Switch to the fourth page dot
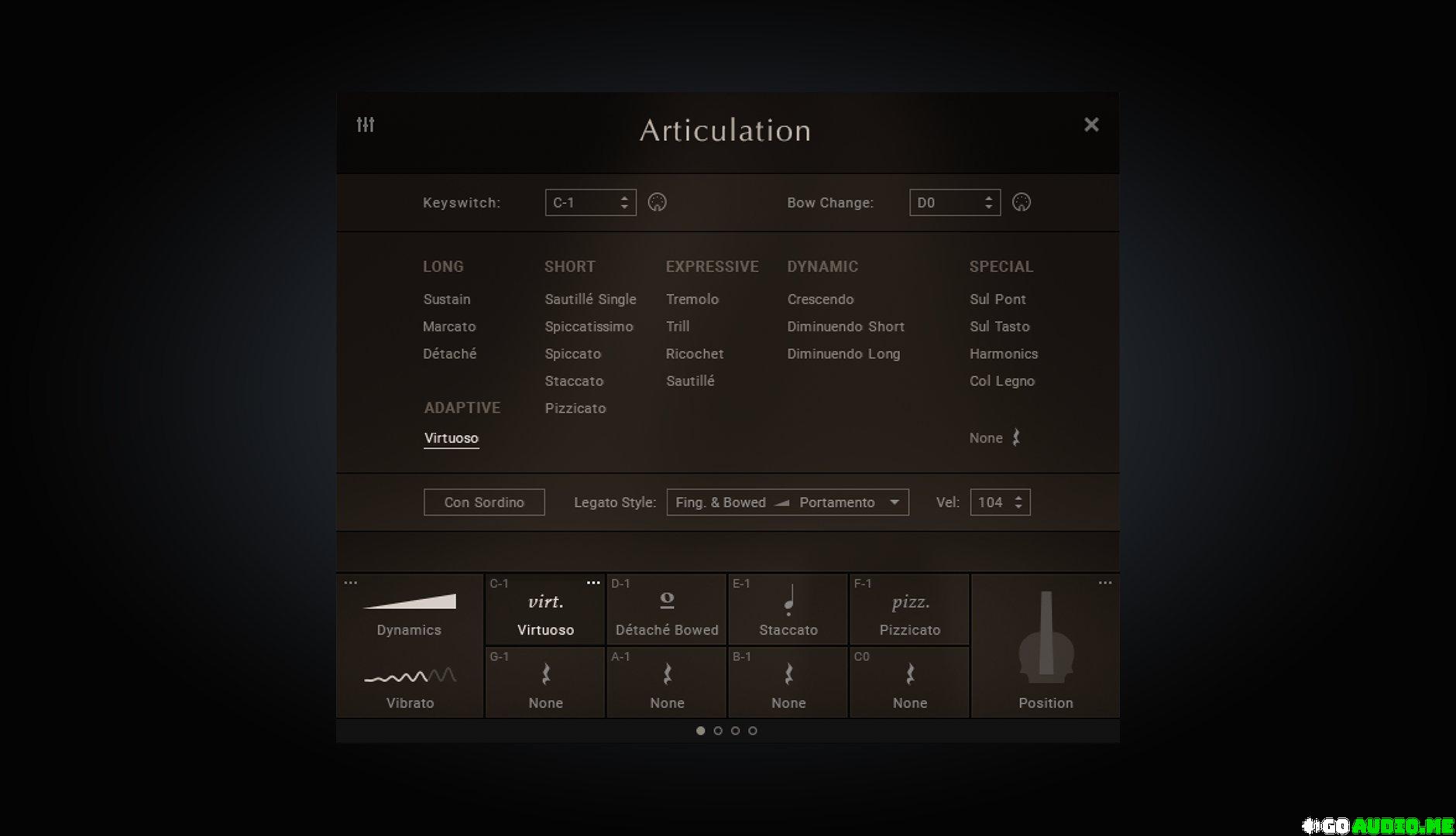1456x836 pixels. [752, 731]
